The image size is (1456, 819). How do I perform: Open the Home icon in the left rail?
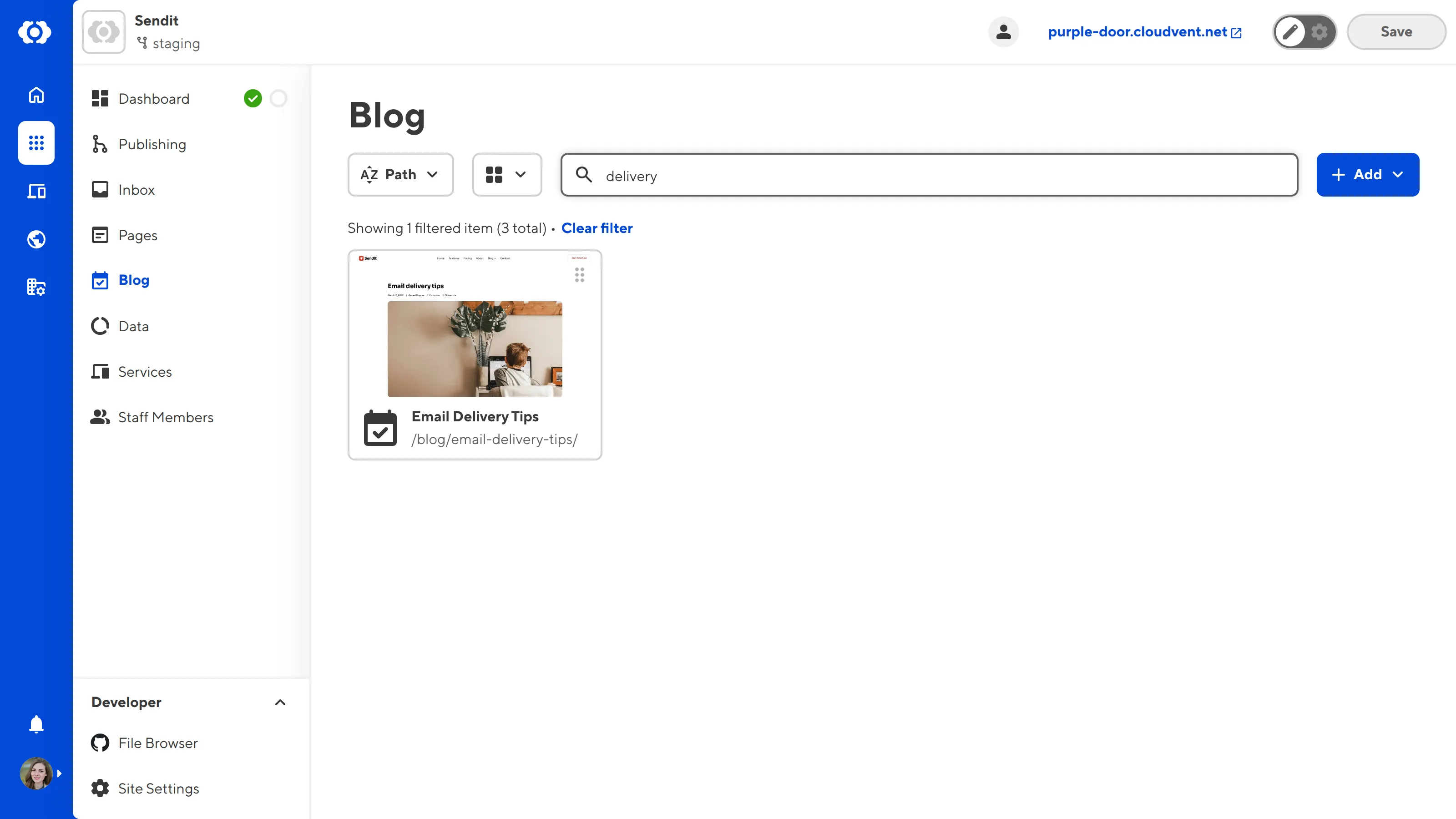pos(35,95)
